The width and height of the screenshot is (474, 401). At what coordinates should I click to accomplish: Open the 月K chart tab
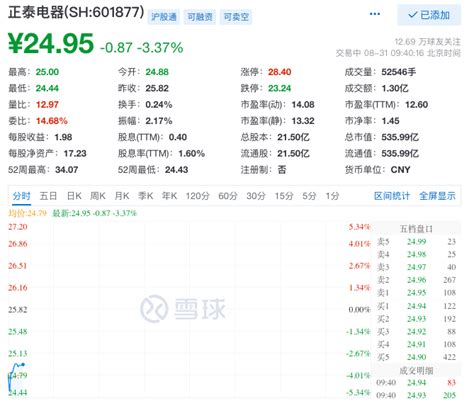[122, 196]
